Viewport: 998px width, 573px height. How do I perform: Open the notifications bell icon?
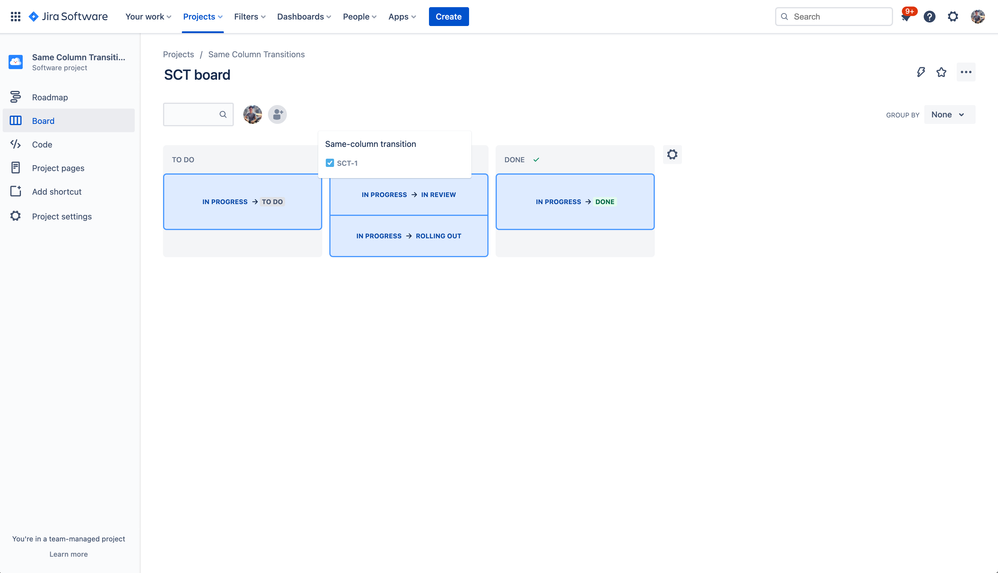[x=906, y=17]
